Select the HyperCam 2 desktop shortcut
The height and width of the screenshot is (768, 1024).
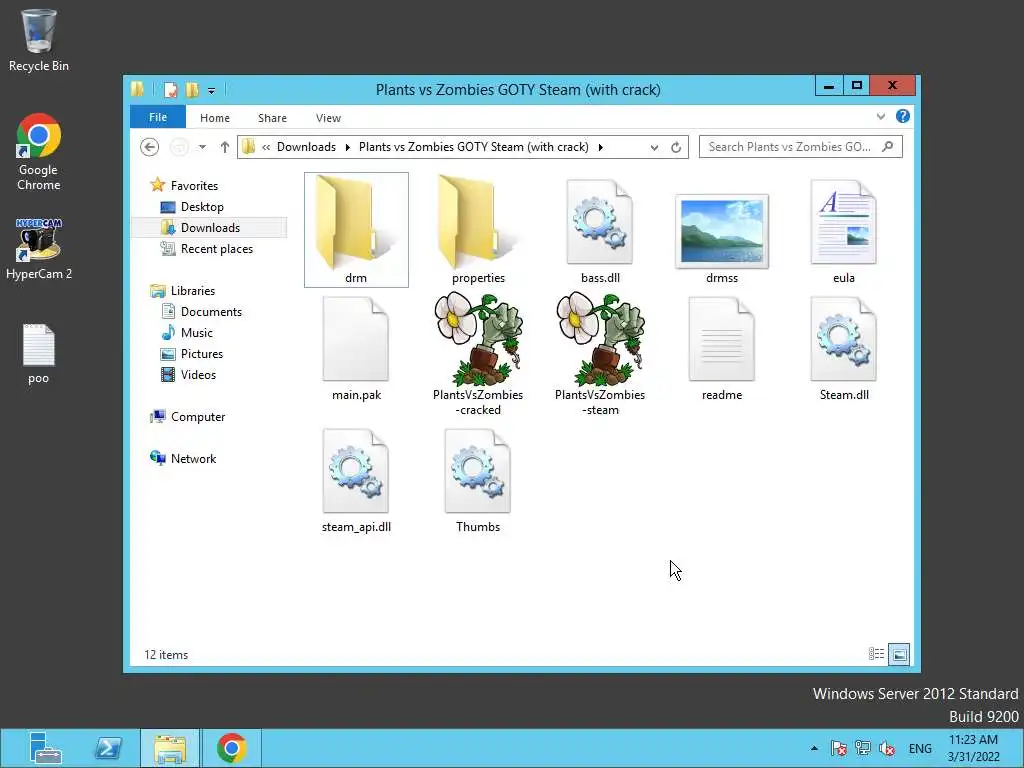coord(39,249)
